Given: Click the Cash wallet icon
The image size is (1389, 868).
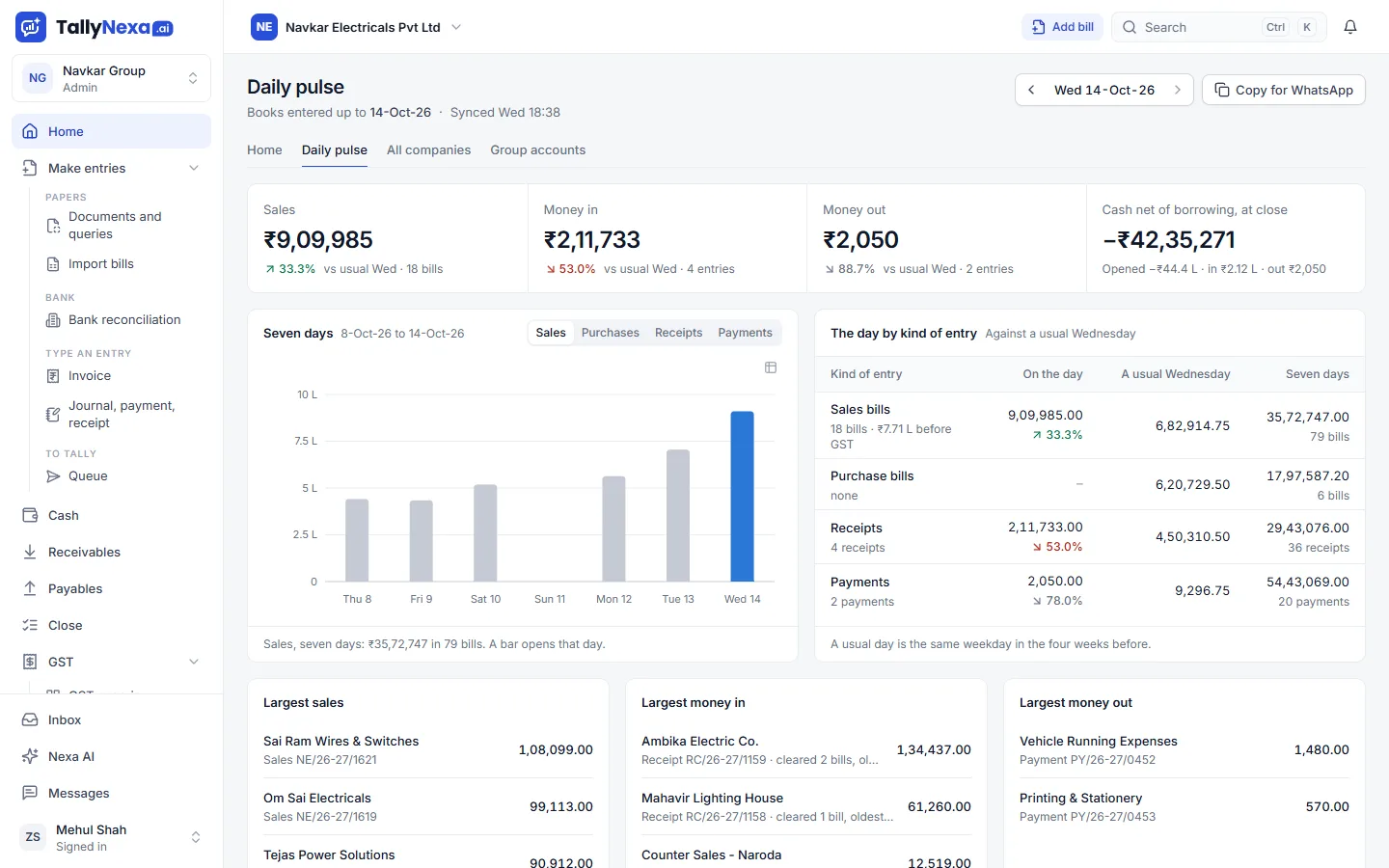Looking at the screenshot, I should [30, 515].
